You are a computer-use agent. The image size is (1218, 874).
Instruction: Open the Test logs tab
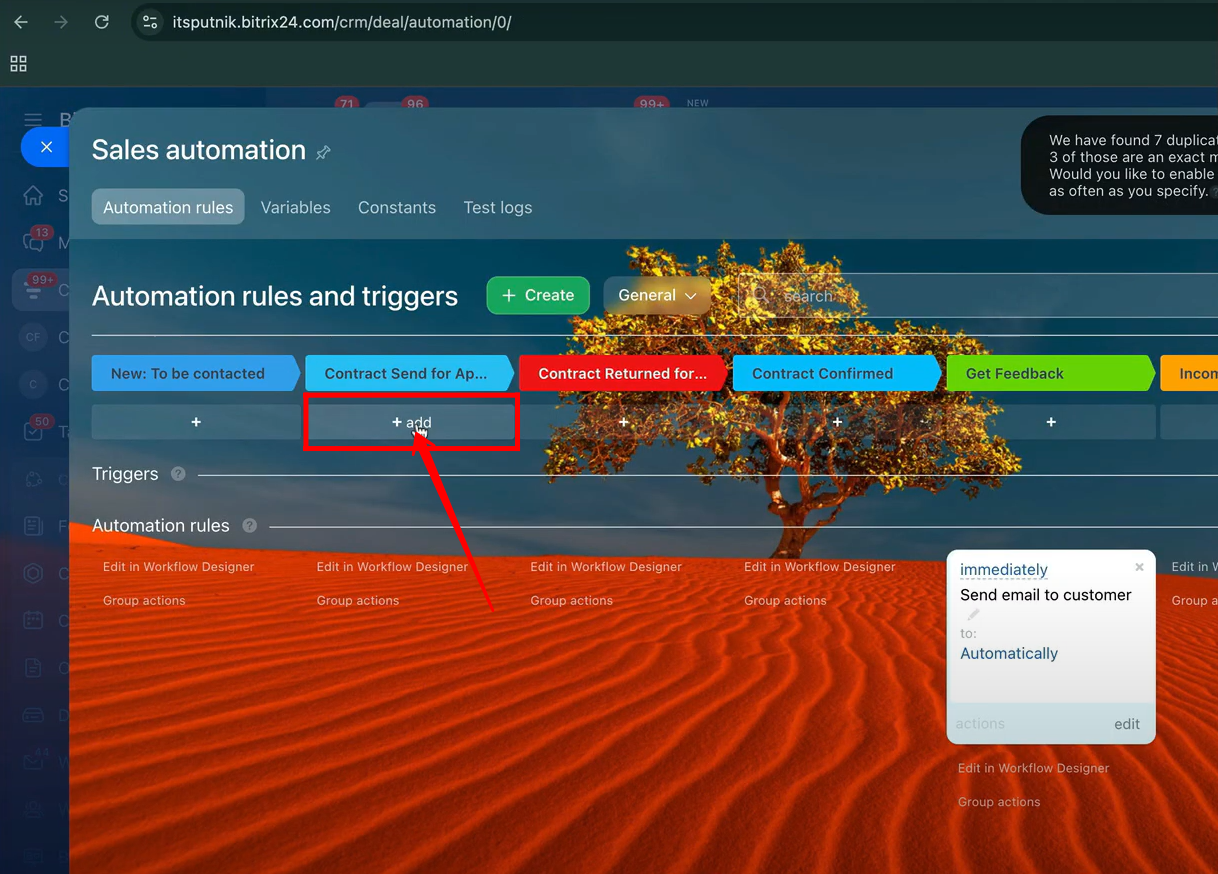coord(497,208)
